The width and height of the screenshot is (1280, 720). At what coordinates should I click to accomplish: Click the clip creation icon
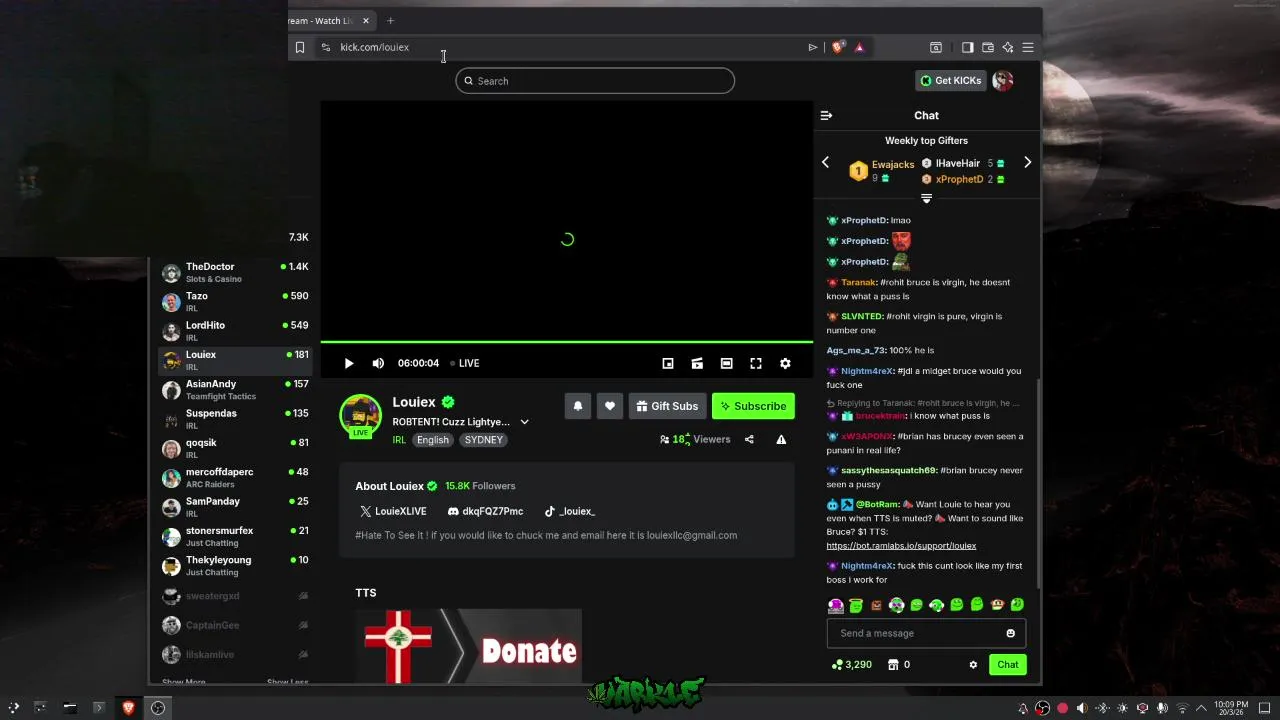[x=697, y=363]
